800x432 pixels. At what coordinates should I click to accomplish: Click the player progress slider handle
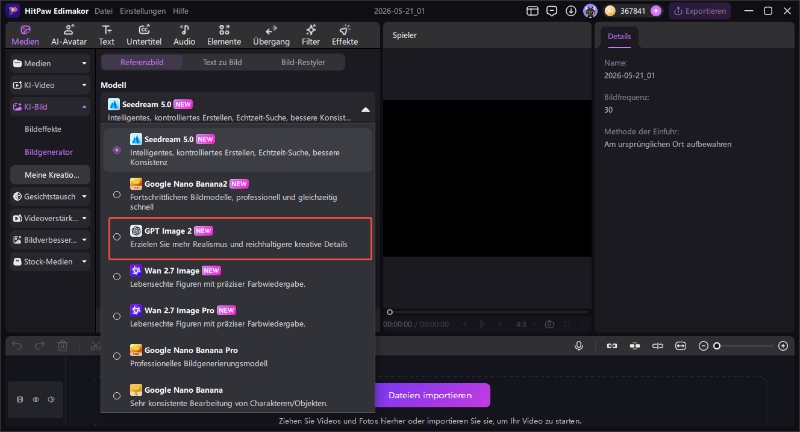pos(390,312)
